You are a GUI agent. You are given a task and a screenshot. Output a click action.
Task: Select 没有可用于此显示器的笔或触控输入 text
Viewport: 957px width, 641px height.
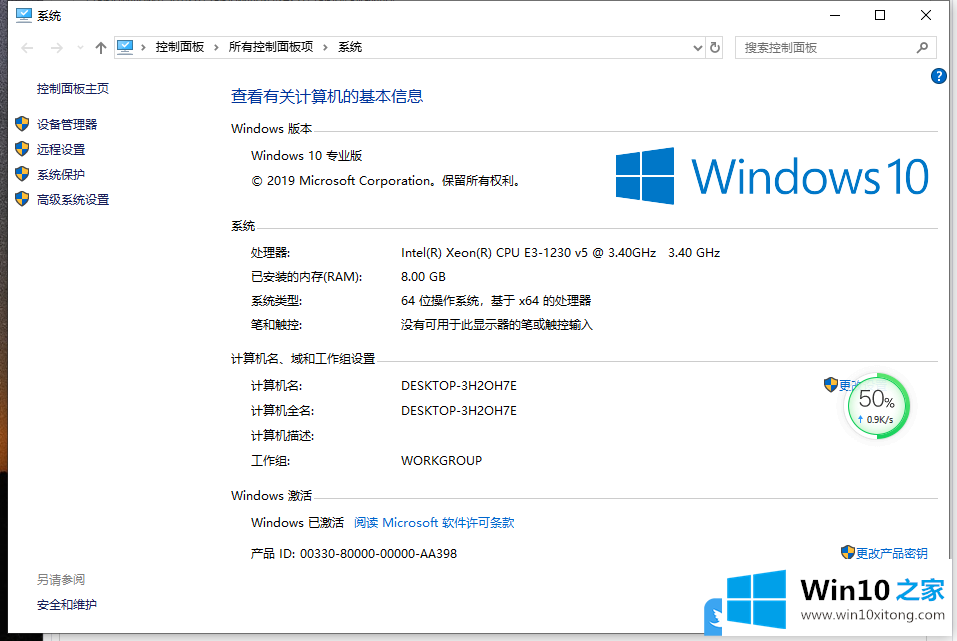click(x=496, y=325)
